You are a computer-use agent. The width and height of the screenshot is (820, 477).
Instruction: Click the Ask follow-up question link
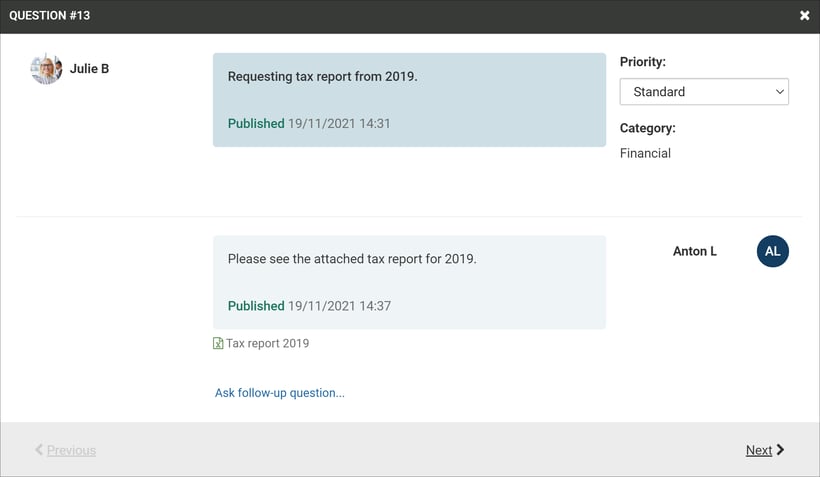tap(279, 393)
